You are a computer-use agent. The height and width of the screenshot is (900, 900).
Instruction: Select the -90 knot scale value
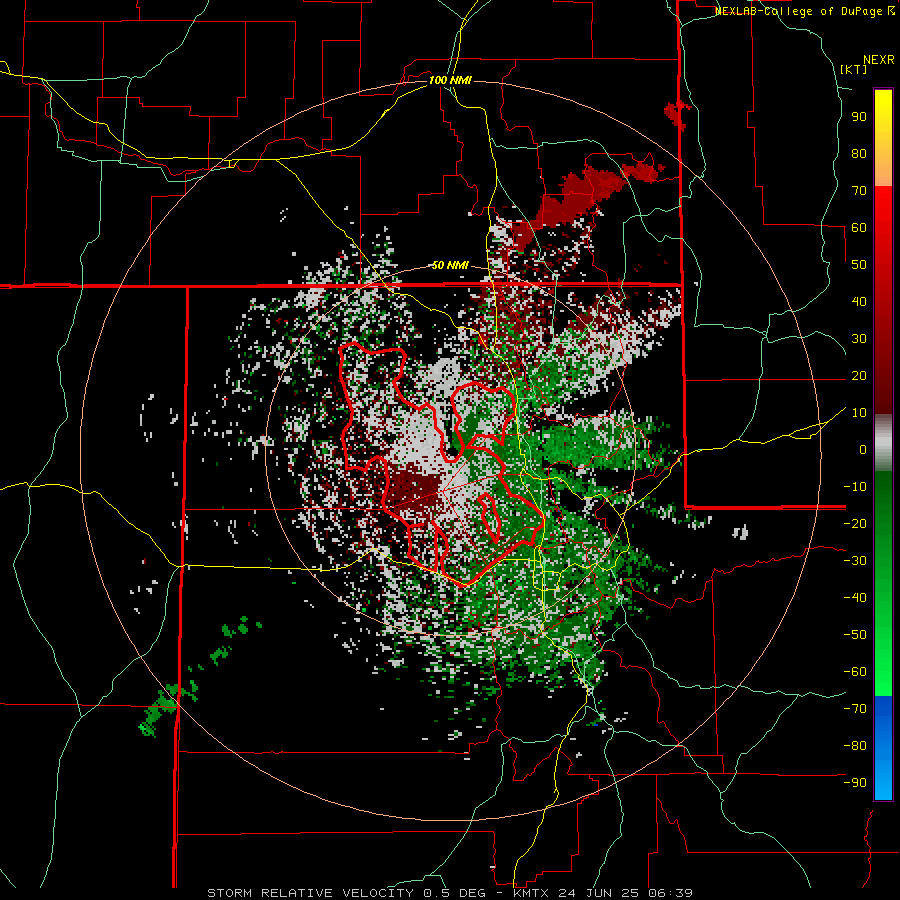855,783
